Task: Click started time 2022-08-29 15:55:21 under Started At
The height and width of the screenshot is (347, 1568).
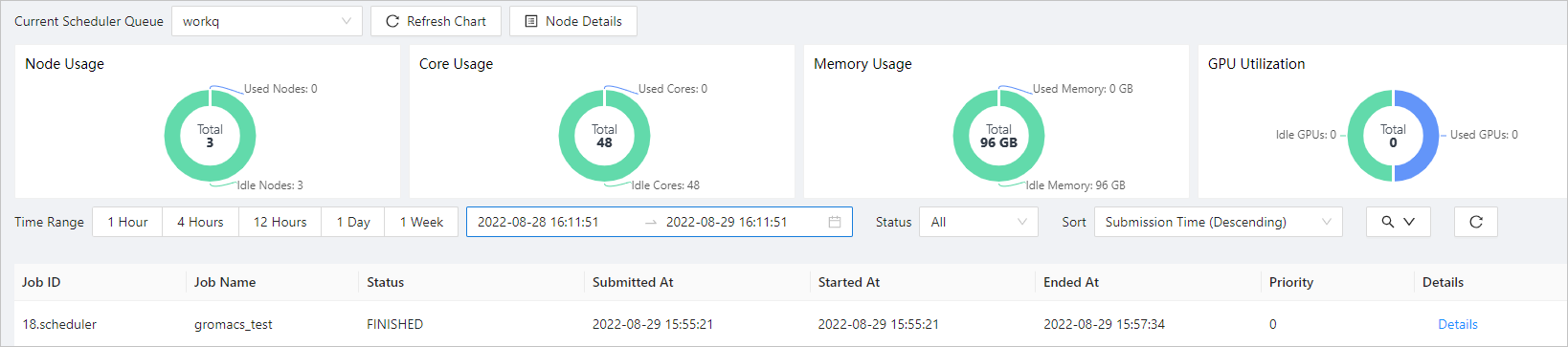Action: (879, 324)
